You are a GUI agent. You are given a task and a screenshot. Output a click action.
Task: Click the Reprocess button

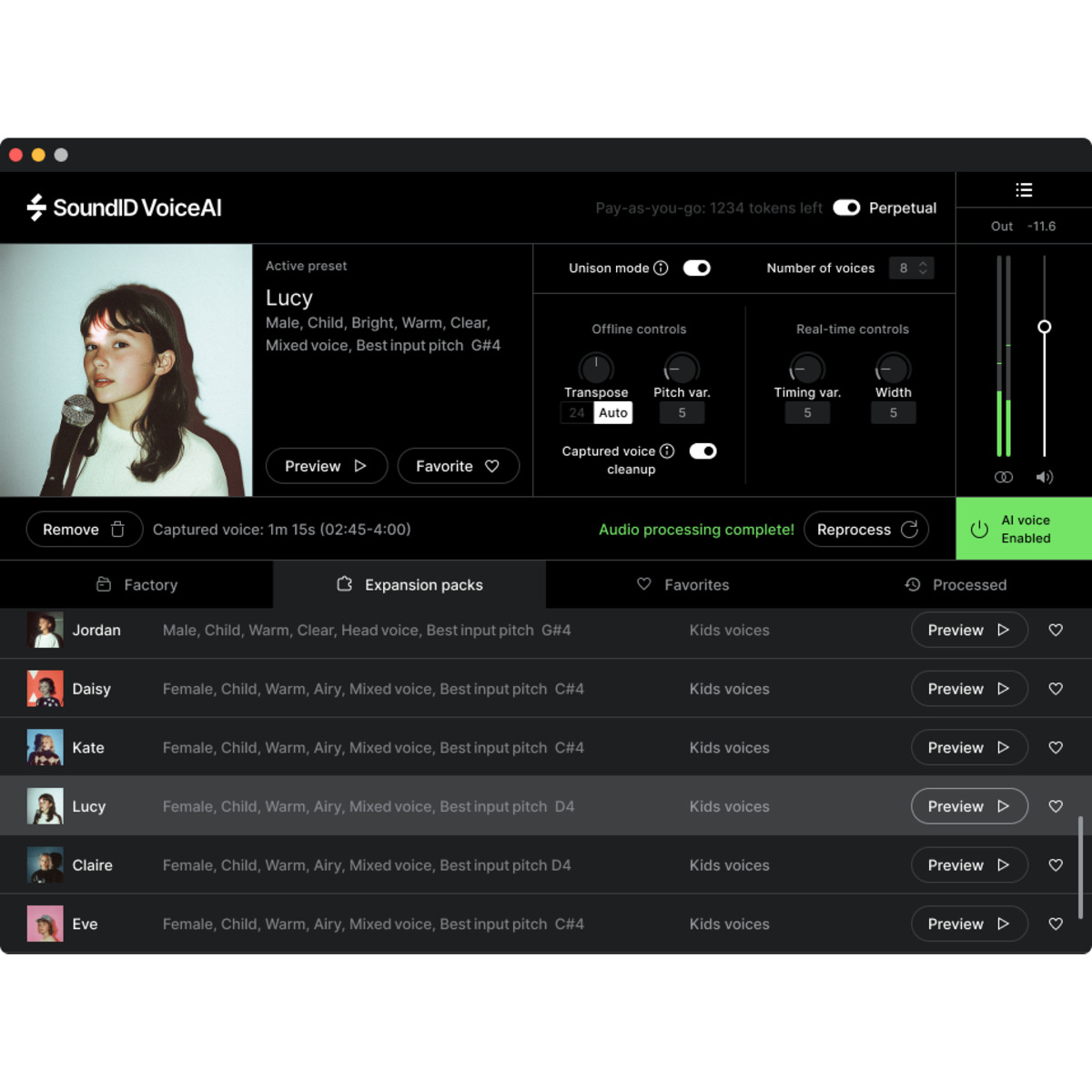(866, 529)
